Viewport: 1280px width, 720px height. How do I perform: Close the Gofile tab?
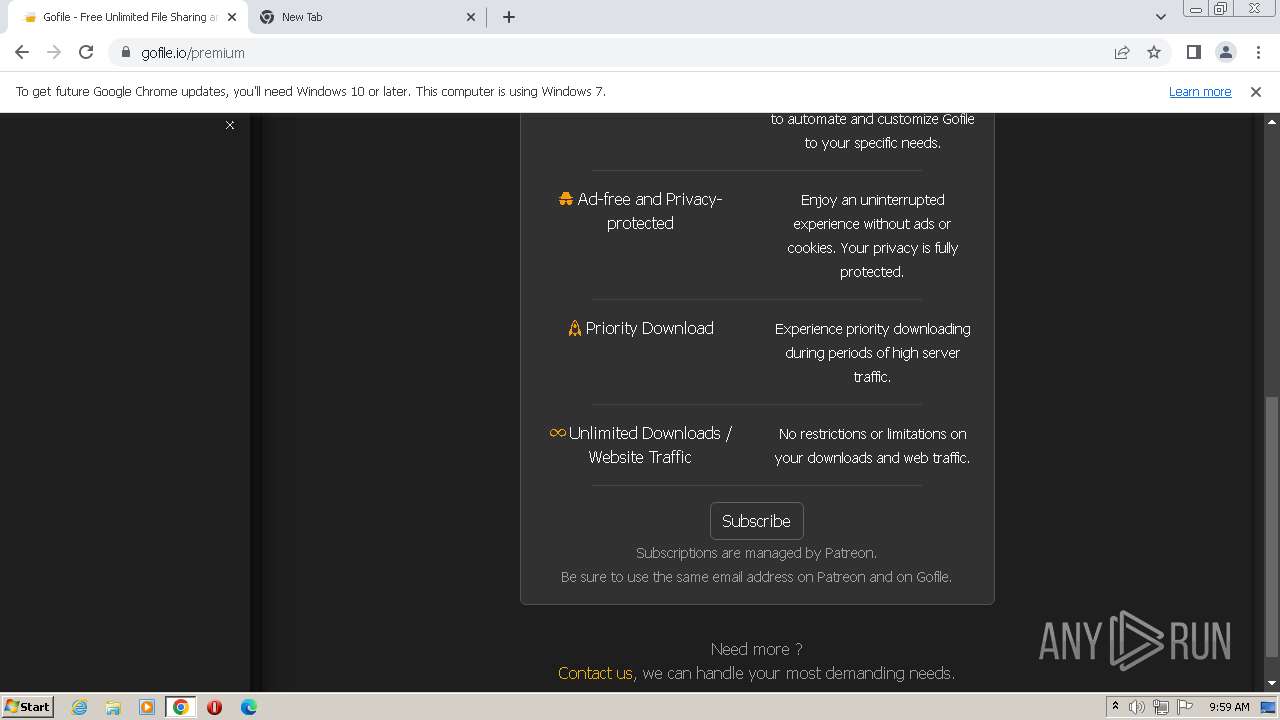(x=232, y=17)
